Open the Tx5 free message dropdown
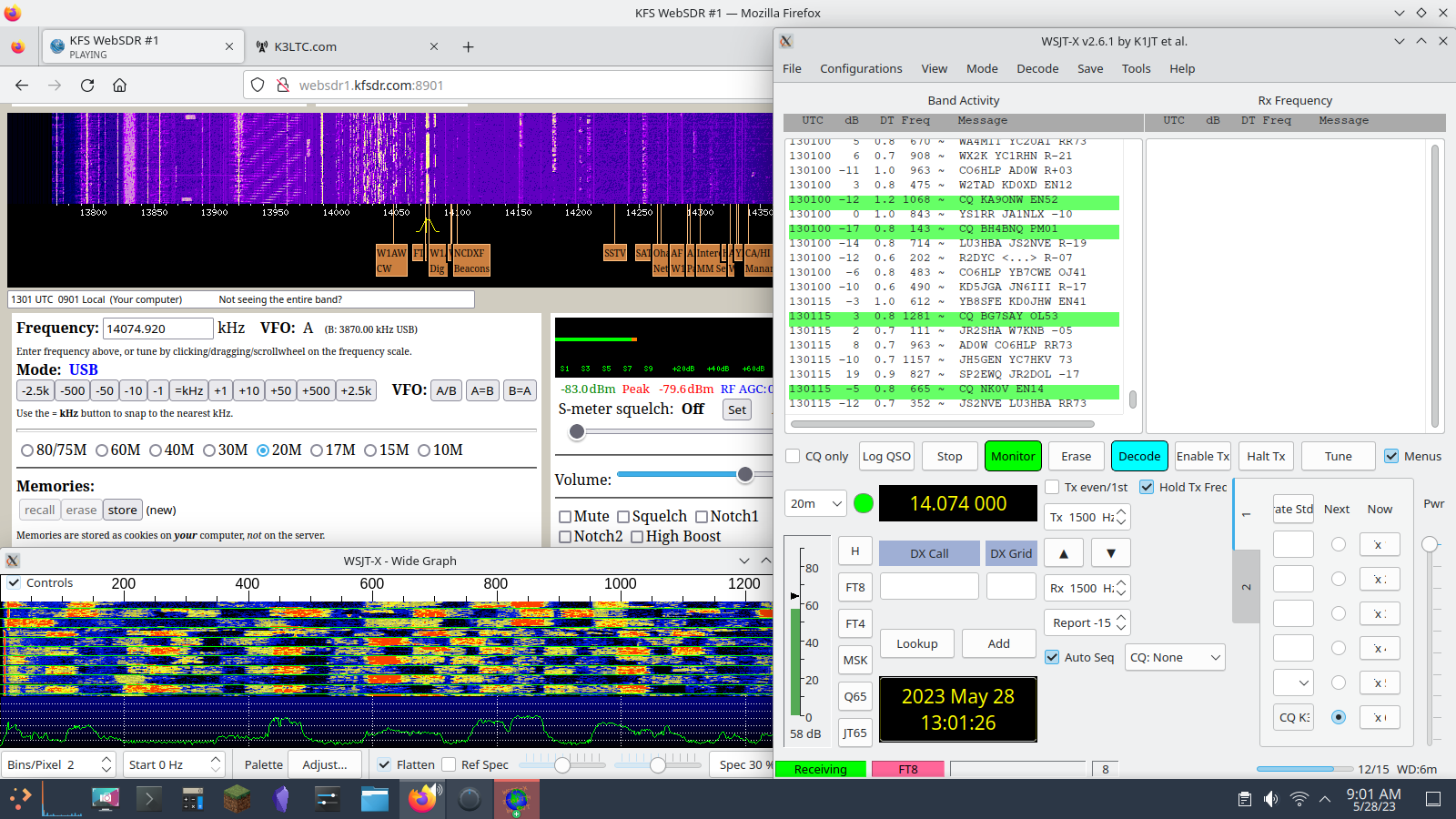The width and height of the screenshot is (1456, 819). point(1293,682)
